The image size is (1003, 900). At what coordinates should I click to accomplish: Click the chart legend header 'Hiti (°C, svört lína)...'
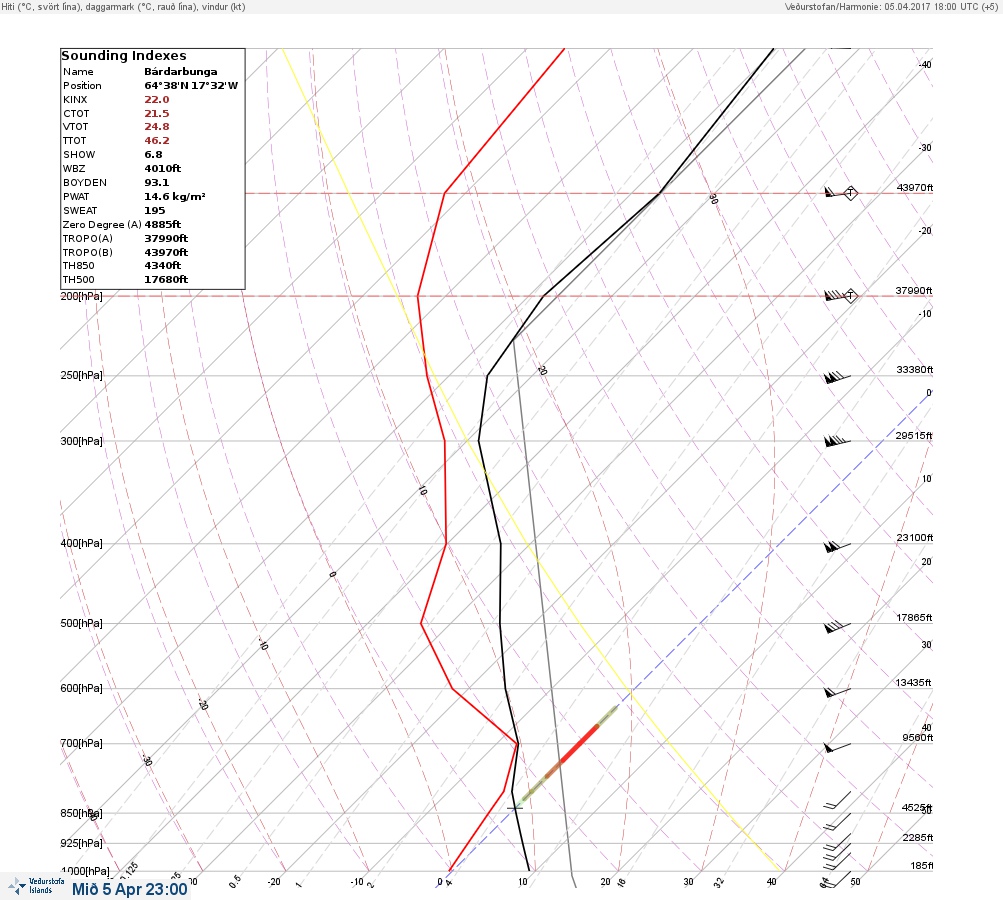click(123, 6)
